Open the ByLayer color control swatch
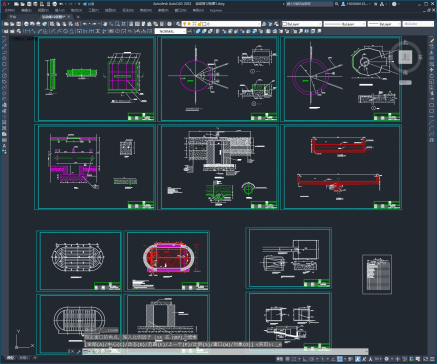The height and width of the screenshot is (364, 437). coord(302,24)
